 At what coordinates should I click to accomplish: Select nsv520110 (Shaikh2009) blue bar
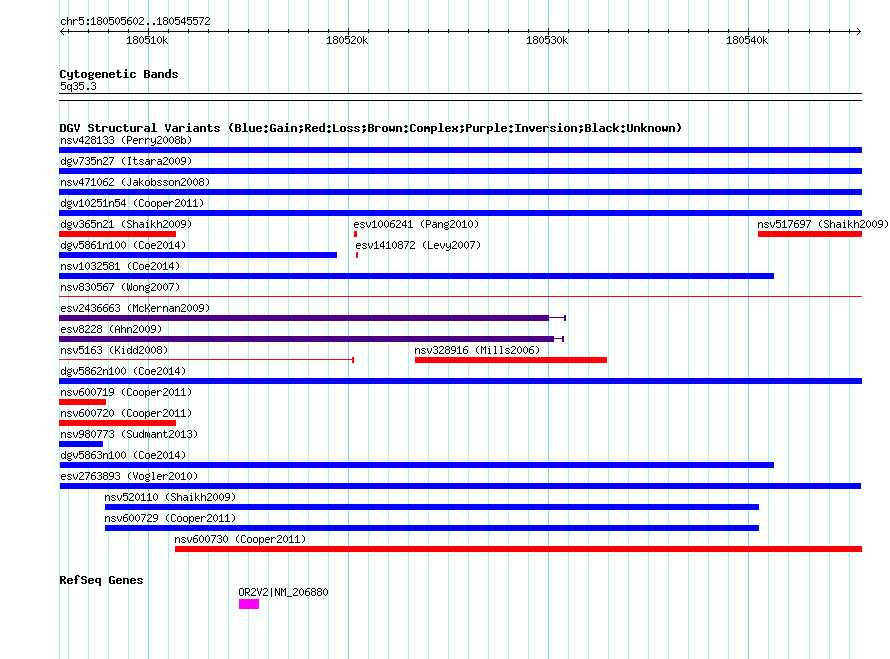pos(432,507)
